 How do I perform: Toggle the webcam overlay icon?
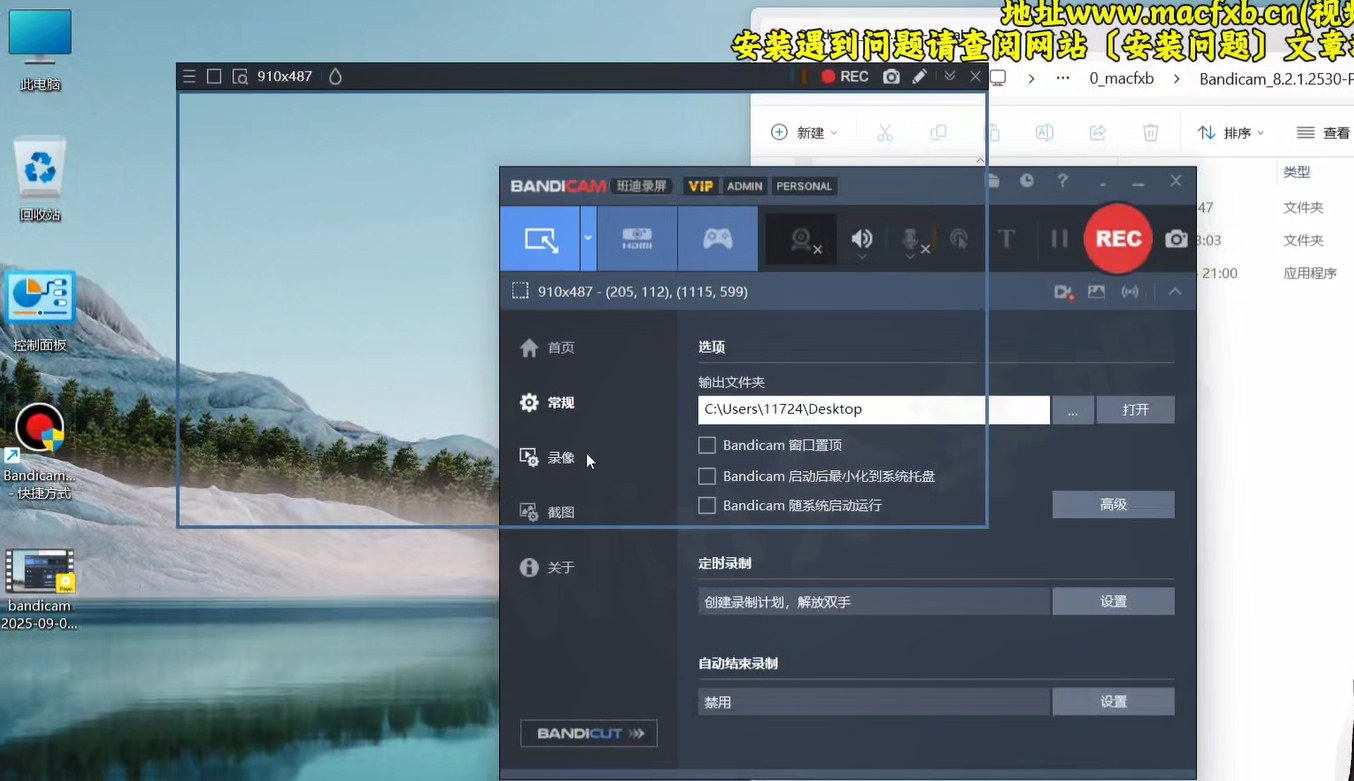[x=801, y=240]
